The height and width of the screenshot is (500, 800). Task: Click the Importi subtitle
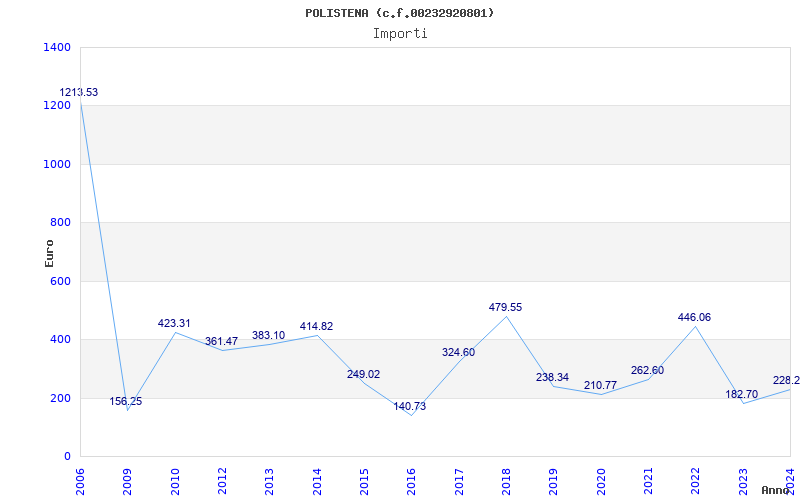click(400, 33)
